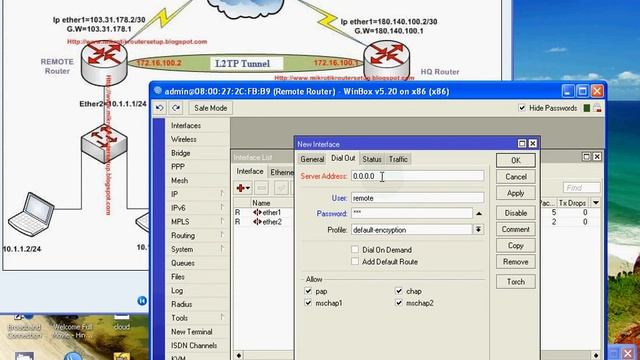Viewport: 640px width, 360px height.
Task: Uncheck the mschap2 authentication option
Action: pyautogui.click(x=399, y=303)
